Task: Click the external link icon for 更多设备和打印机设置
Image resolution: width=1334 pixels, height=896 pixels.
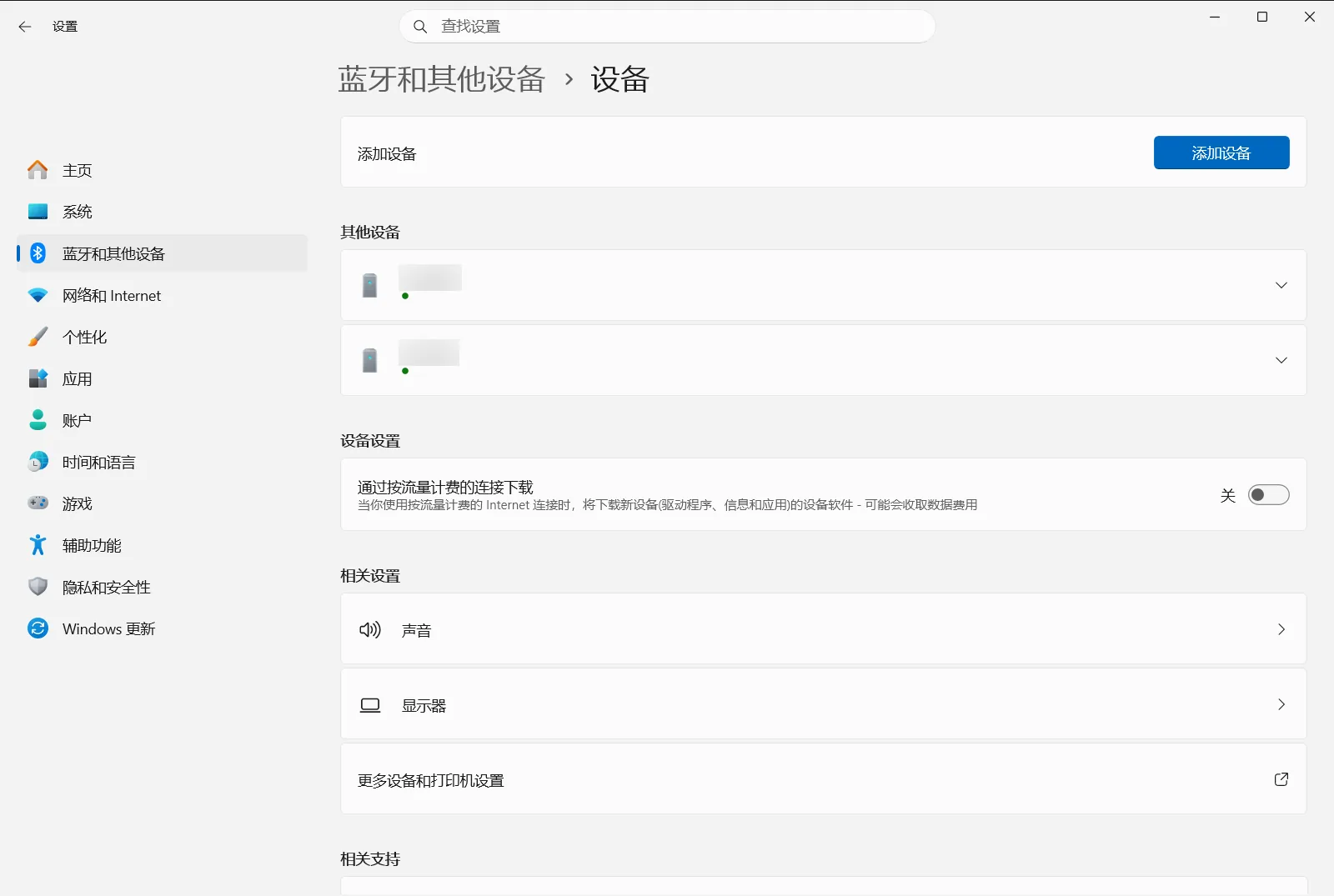Action: point(1281,779)
